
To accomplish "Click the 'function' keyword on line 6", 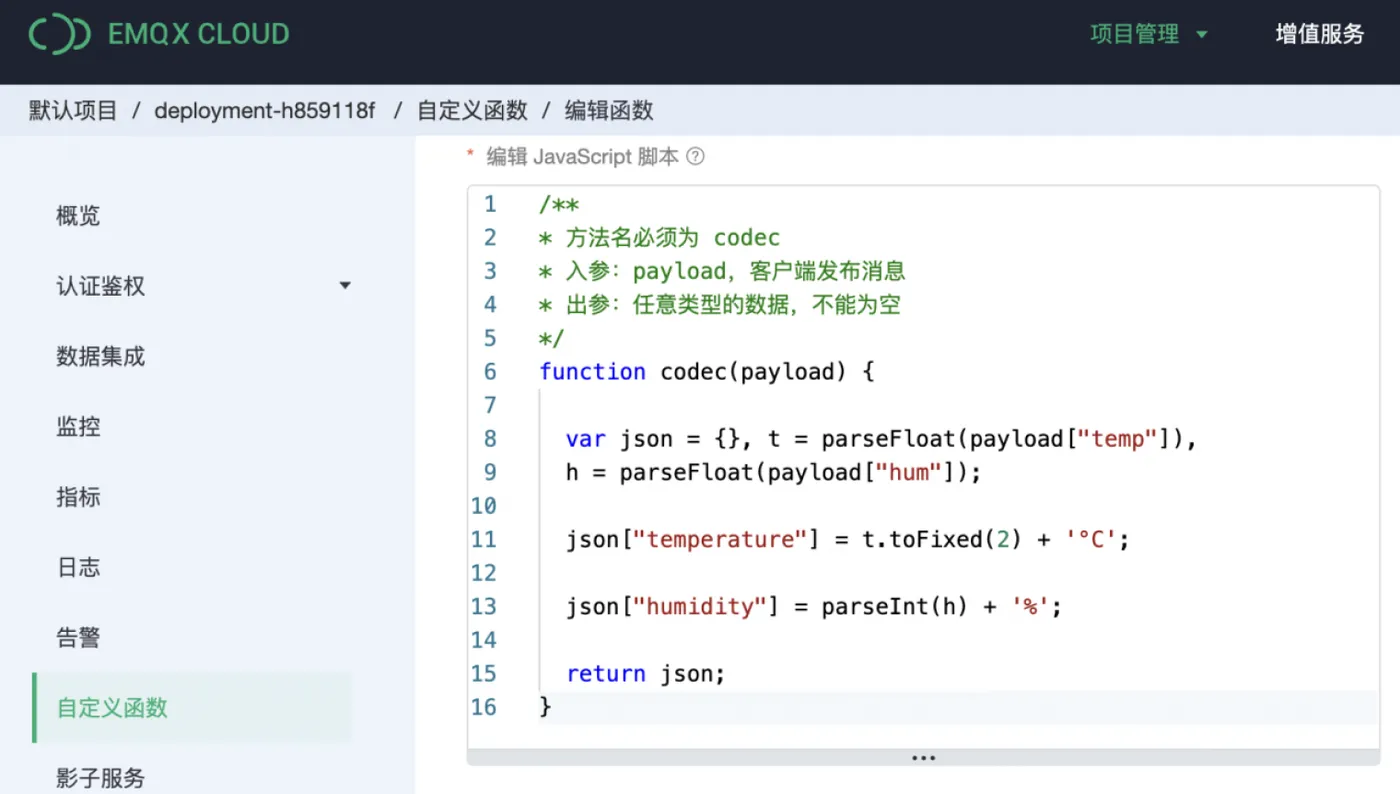I will 593,372.
